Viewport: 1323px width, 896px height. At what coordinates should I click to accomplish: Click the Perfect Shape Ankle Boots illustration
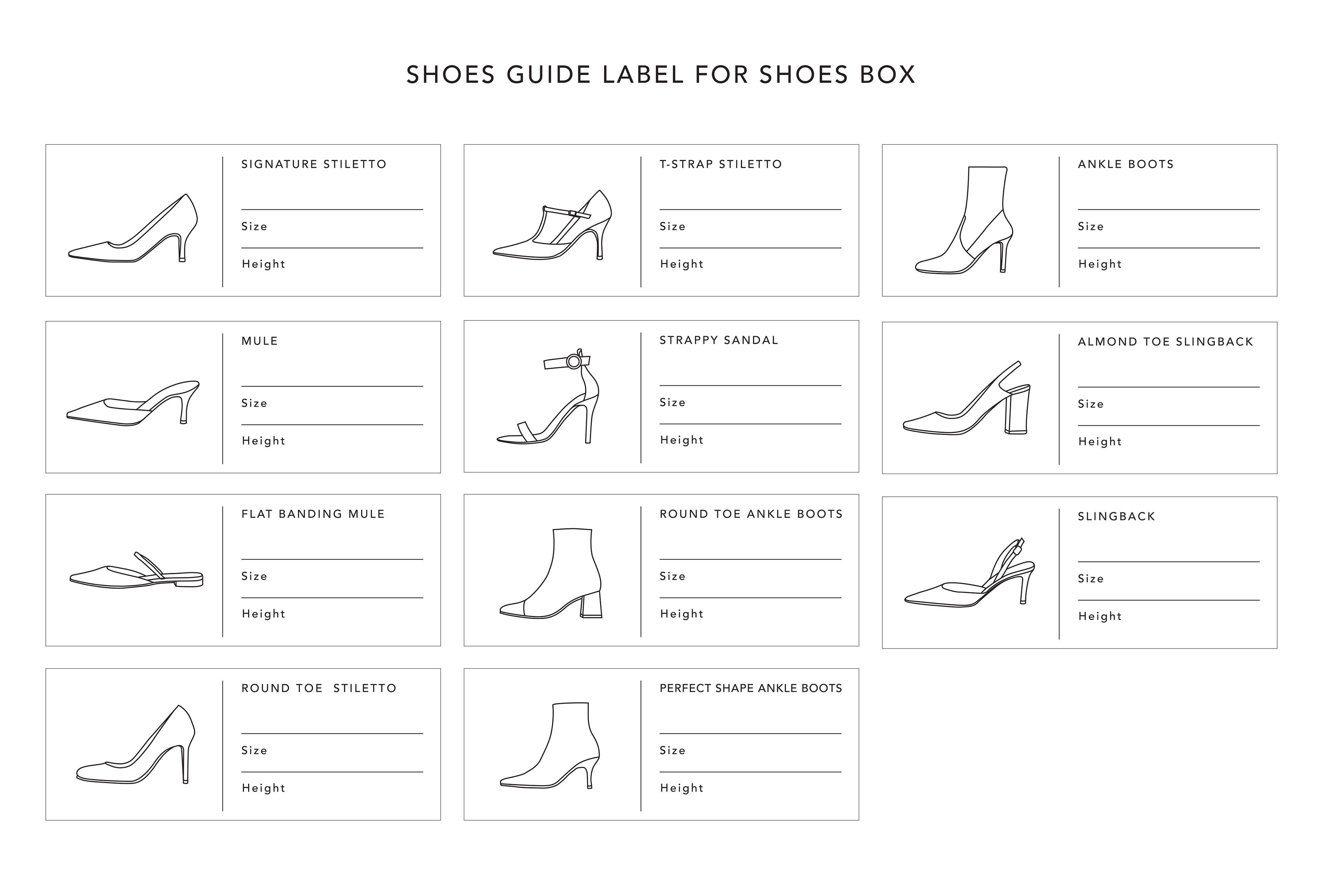pyautogui.click(x=550, y=746)
